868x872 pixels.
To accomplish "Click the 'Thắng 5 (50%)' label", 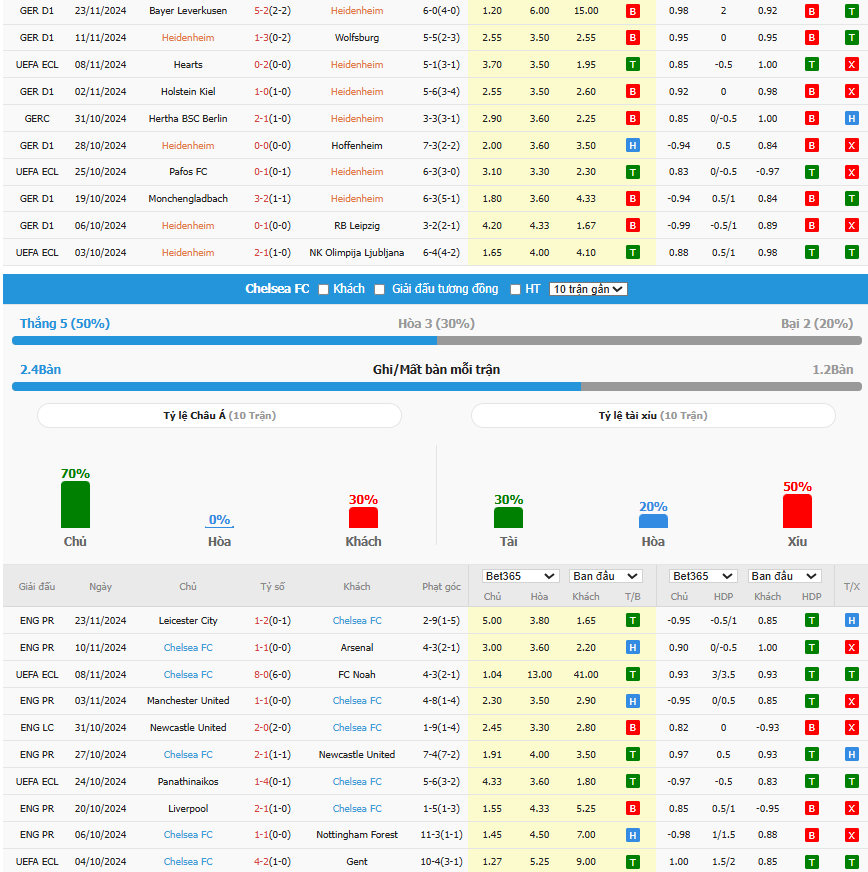I will pyautogui.click(x=65, y=324).
